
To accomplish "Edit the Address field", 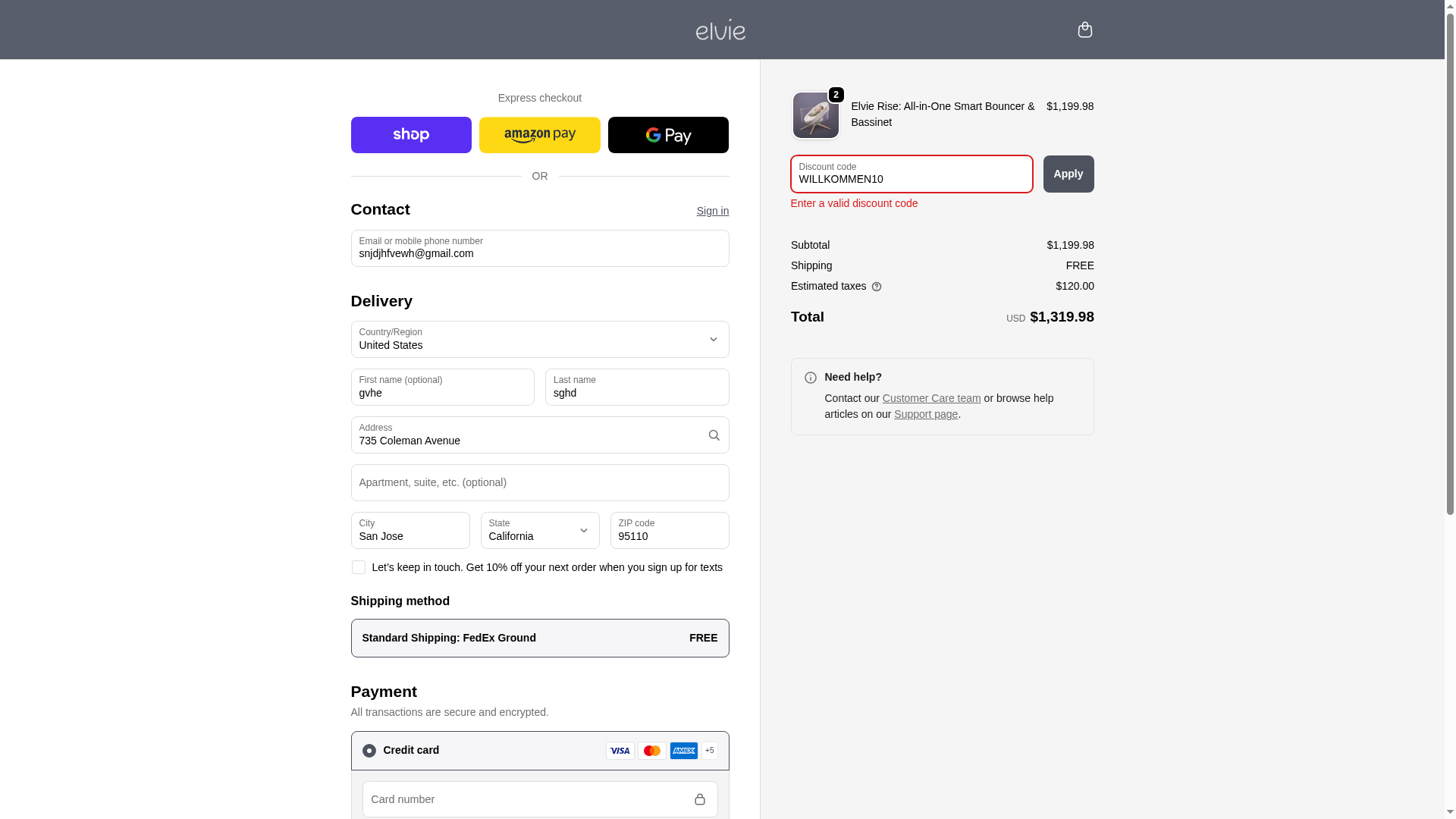I will pyautogui.click(x=540, y=435).
